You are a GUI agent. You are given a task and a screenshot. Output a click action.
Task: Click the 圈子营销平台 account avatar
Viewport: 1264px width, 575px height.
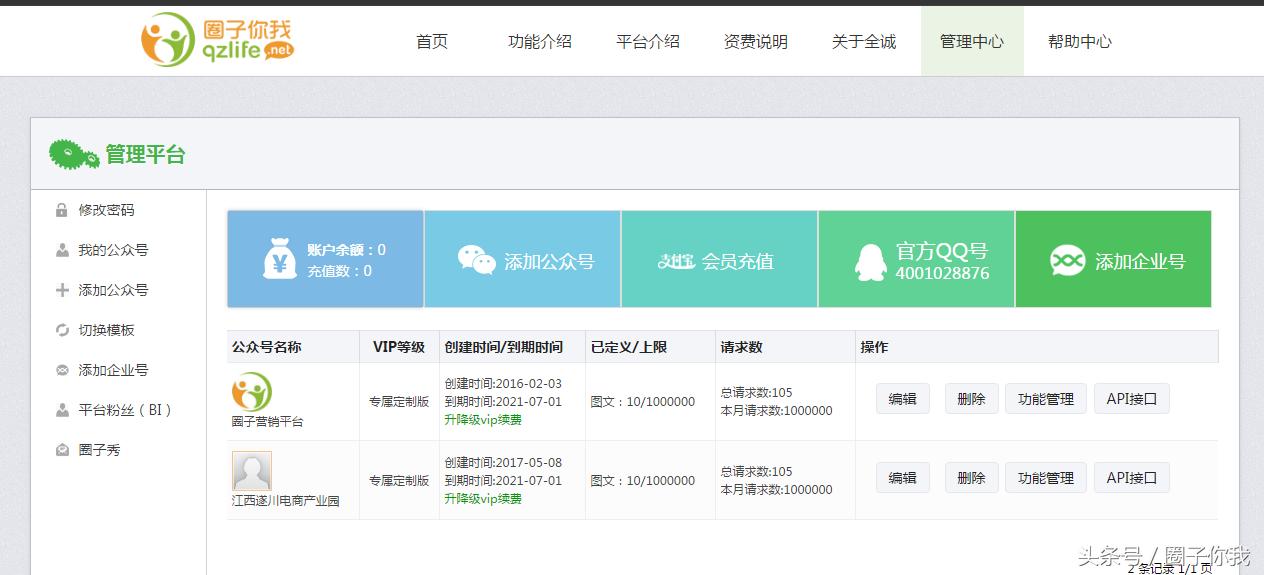coord(252,391)
